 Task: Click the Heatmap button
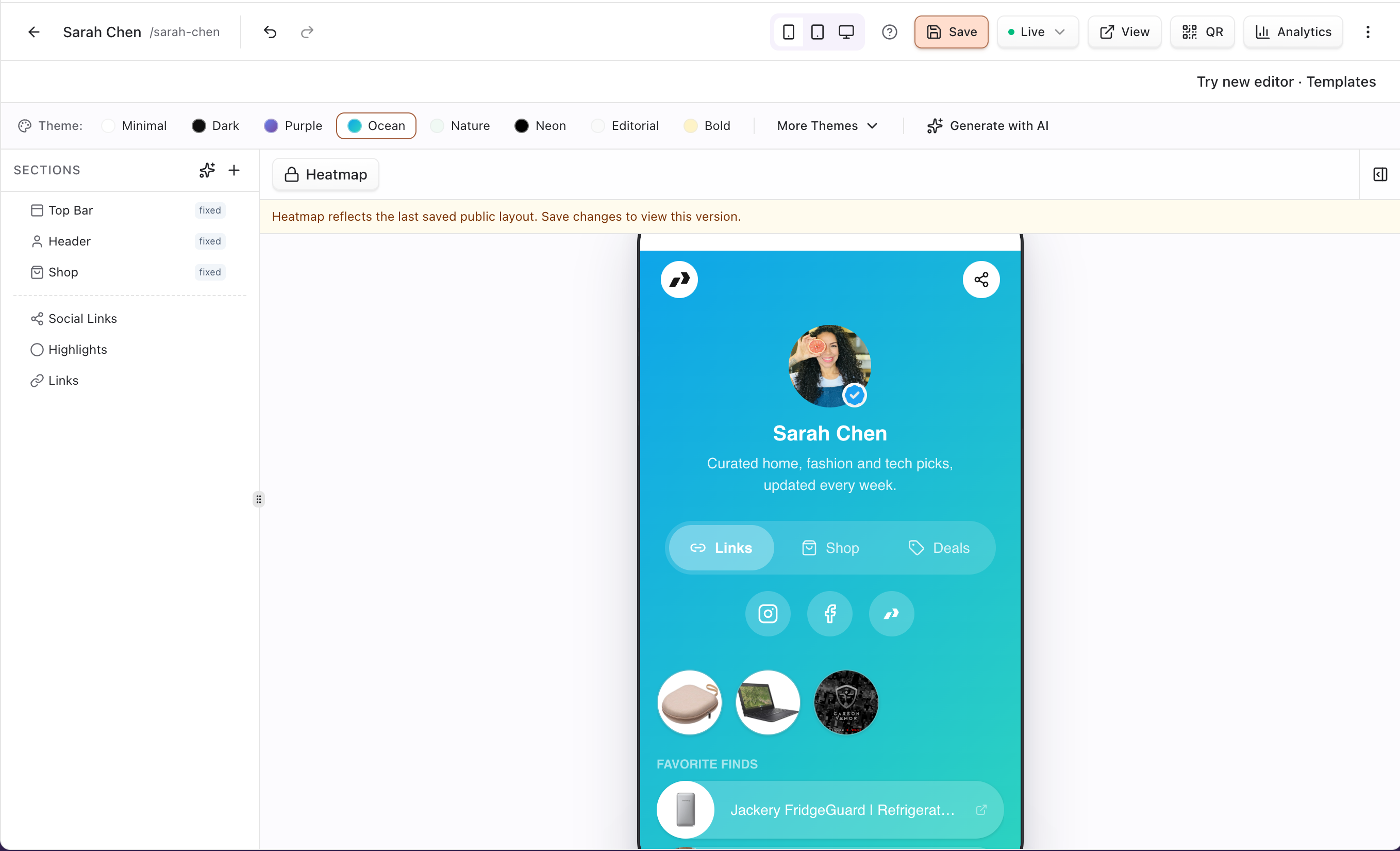[x=326, y=174]
